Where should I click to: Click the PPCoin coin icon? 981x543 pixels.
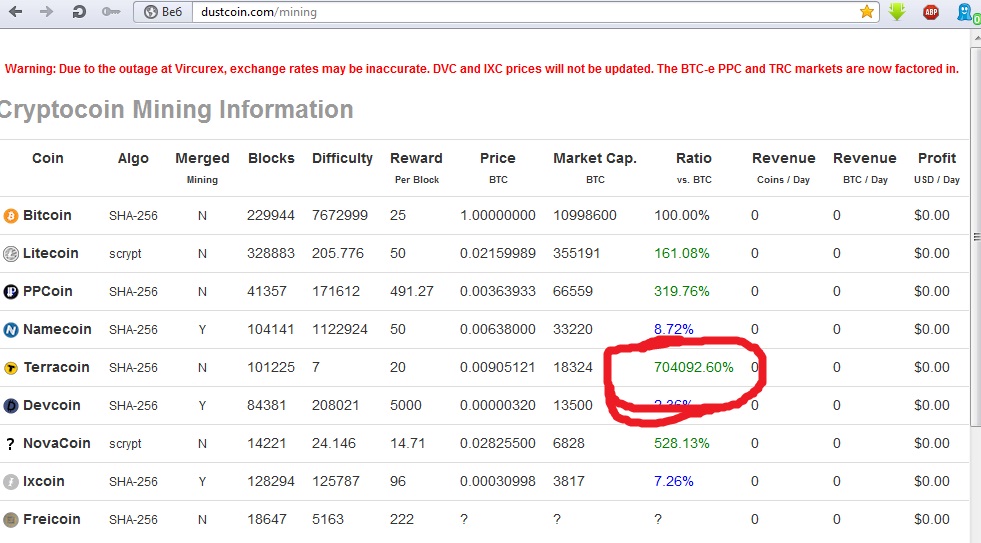(11, 292)
